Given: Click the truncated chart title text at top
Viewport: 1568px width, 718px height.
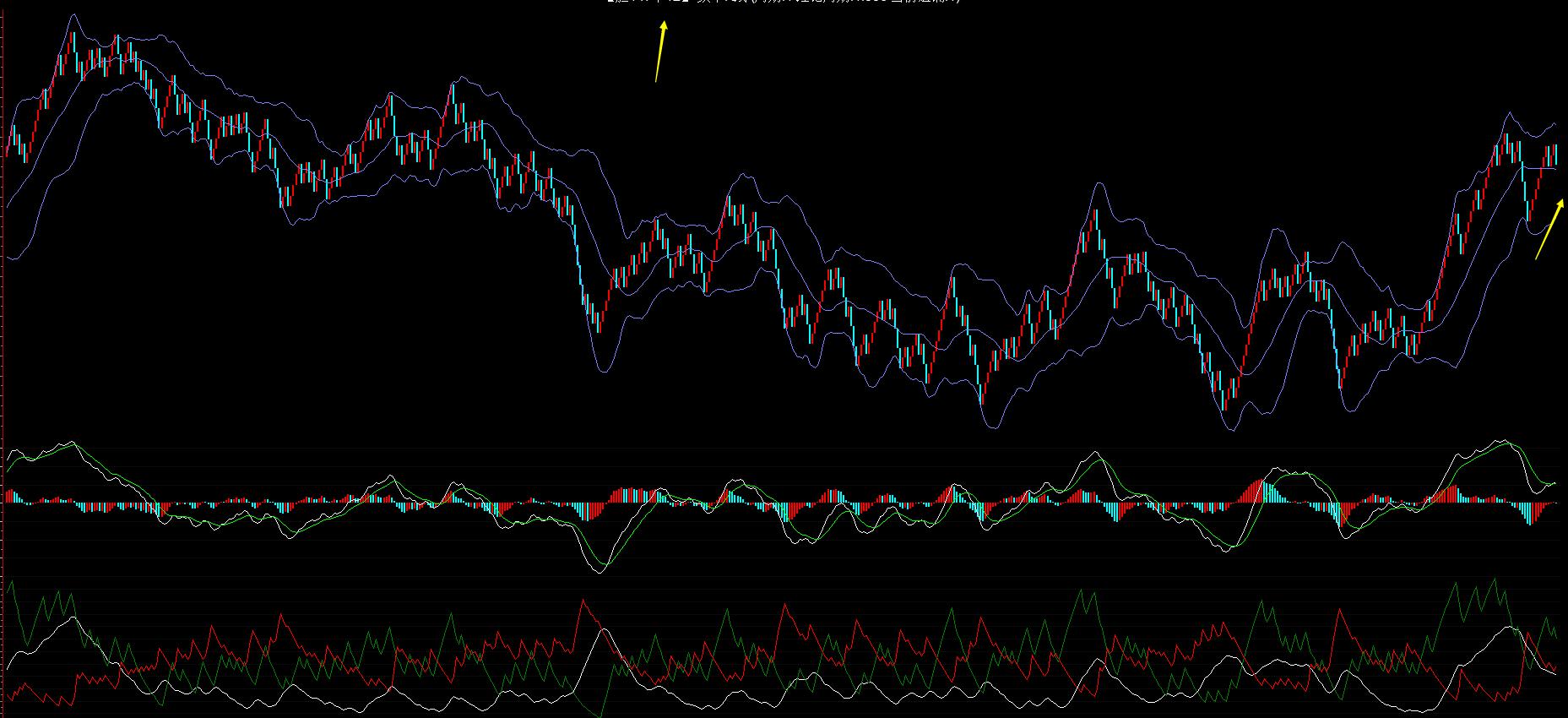Looking at the screenshot, I should point(784,2).
